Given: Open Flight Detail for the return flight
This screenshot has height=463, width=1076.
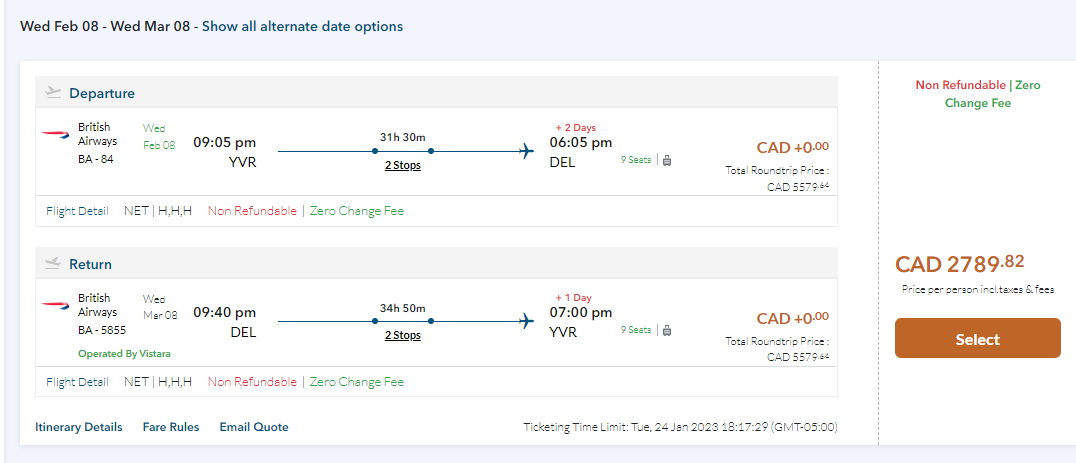Looking at the screenshot, I should pyautogui.click(x=77, y=382).
